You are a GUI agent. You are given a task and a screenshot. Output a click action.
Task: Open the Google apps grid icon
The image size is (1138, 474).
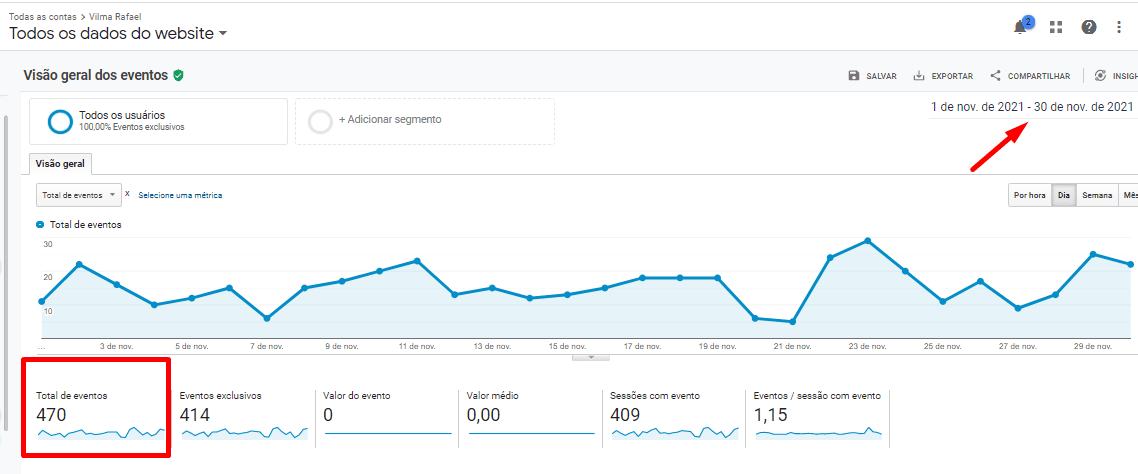point(1056,27)
